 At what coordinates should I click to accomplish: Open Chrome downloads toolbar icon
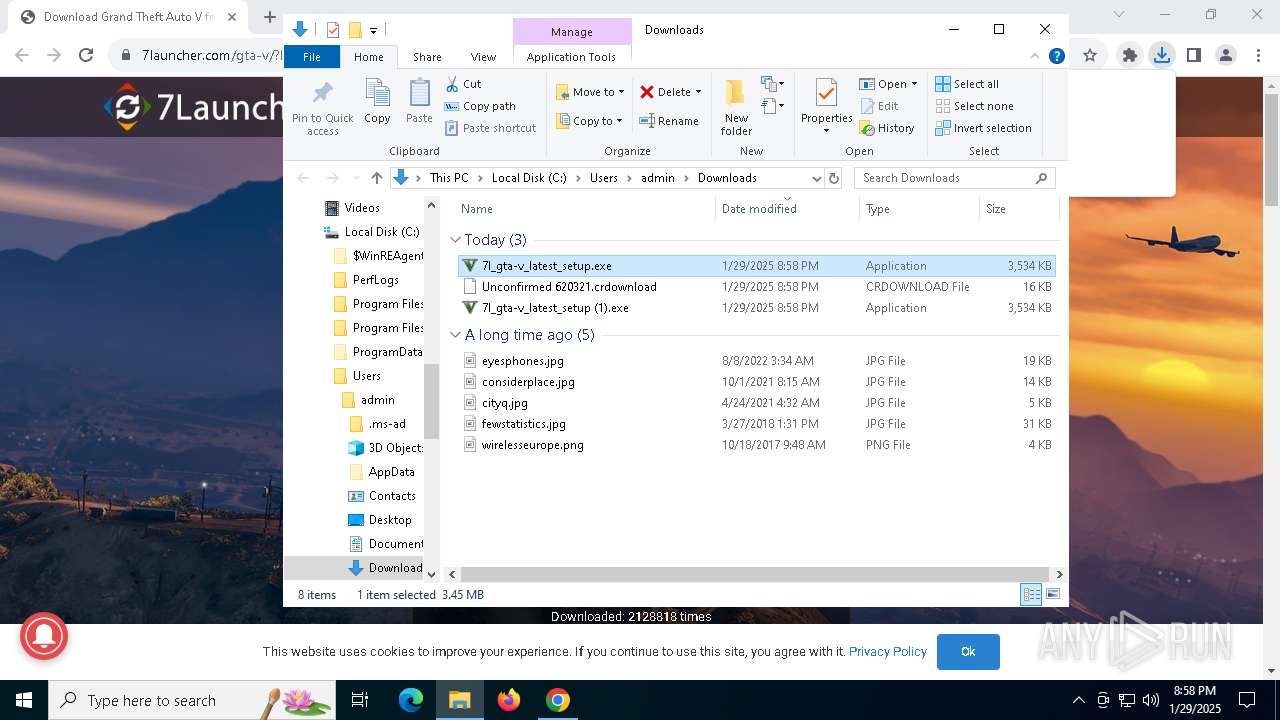(x=1161, y=56)
